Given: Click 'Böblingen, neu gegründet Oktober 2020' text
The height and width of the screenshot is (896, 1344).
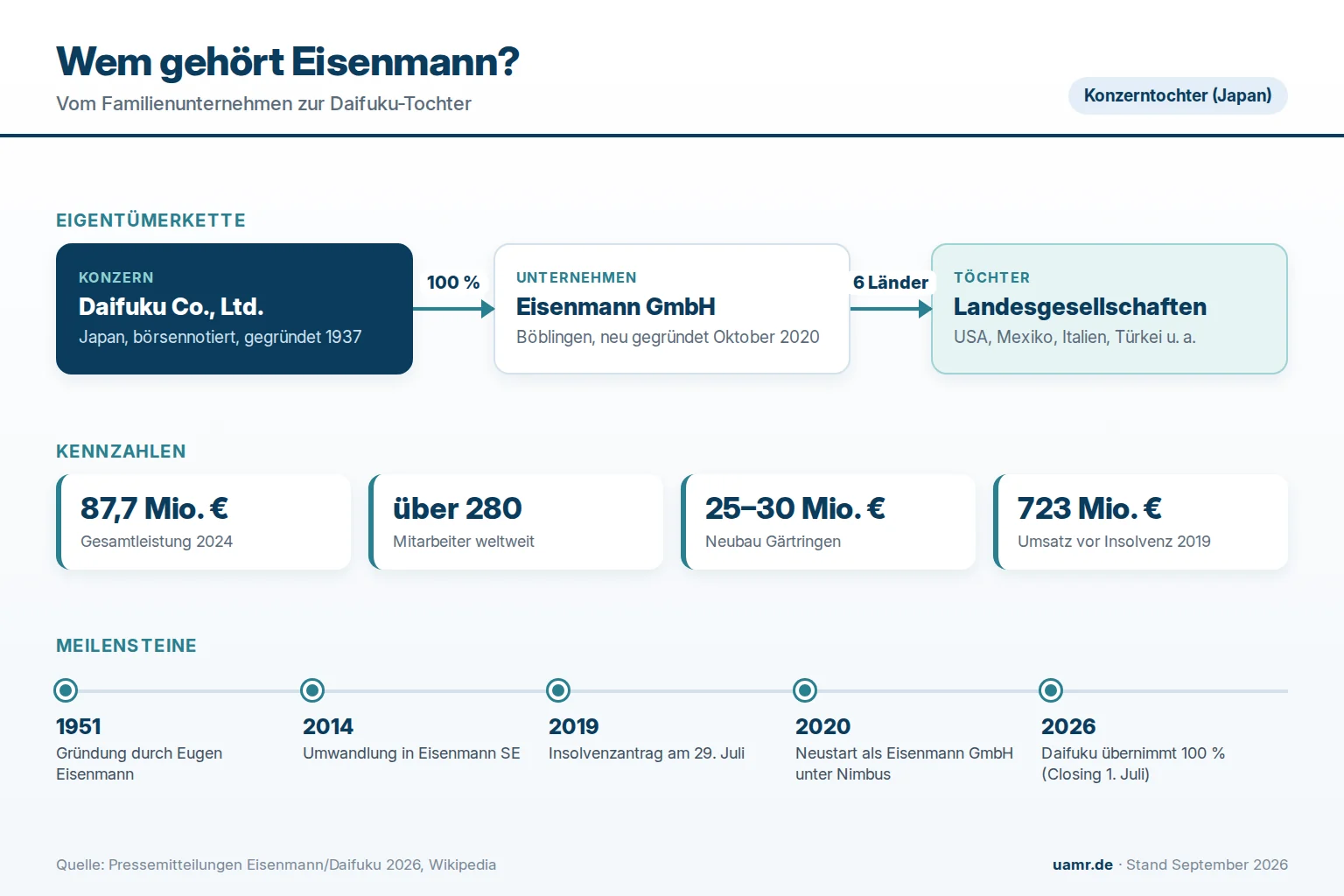Looking at the screenshot, I should (x=668, y=337).
